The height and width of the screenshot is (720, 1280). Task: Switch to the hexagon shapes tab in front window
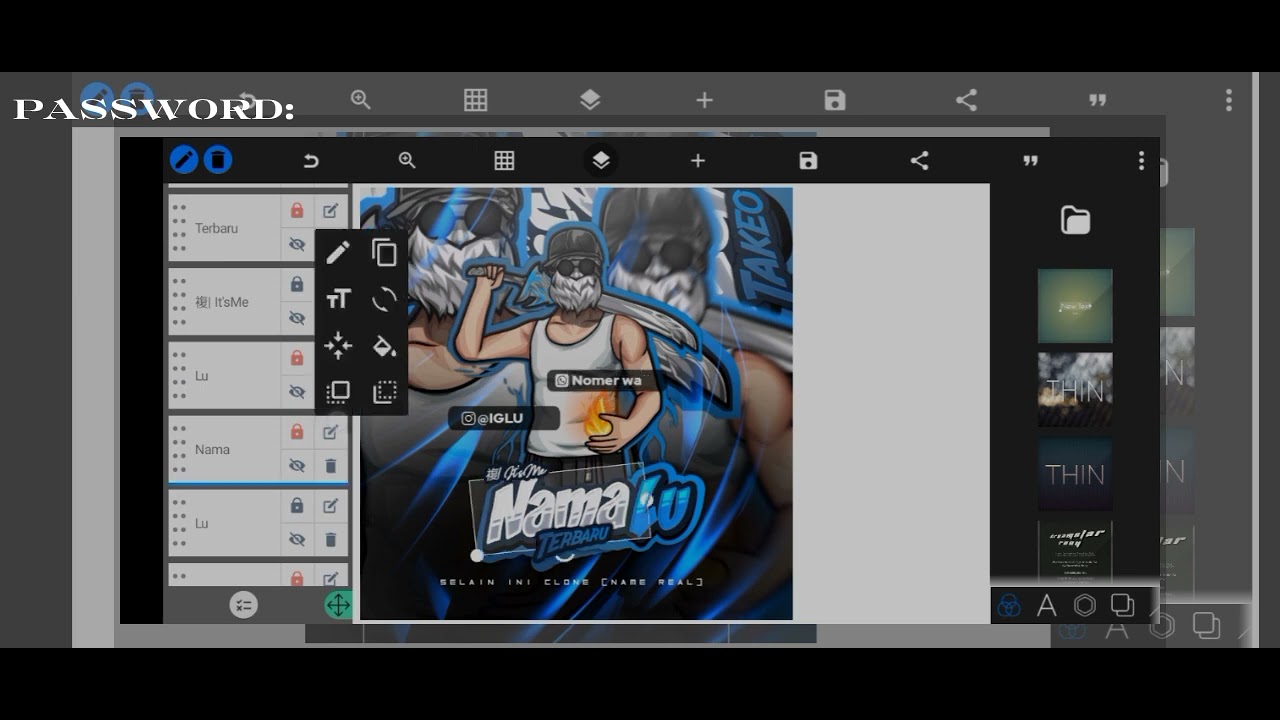click(x=1085, y=605)
